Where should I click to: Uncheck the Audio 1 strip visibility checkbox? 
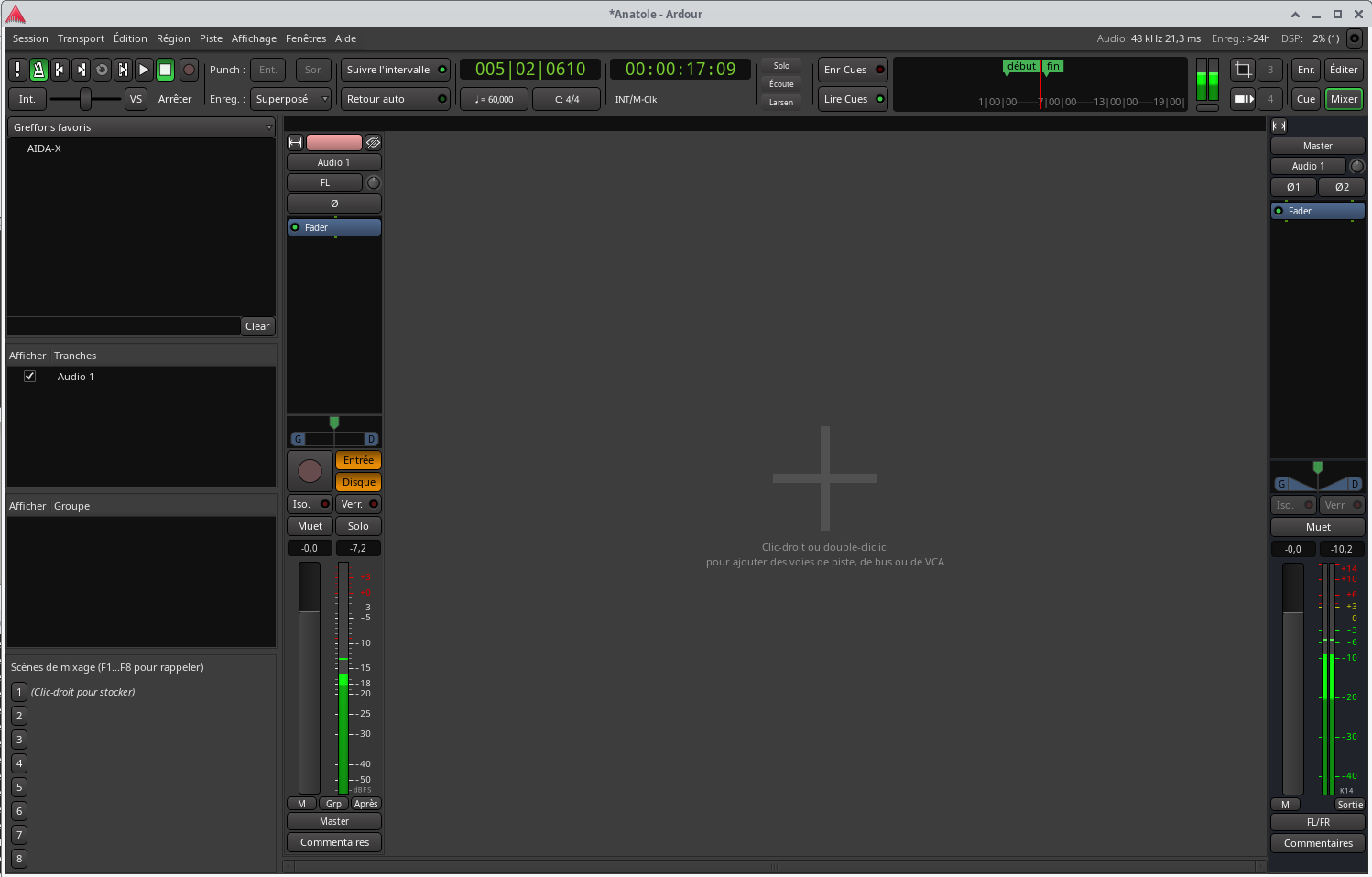point(29,377)
